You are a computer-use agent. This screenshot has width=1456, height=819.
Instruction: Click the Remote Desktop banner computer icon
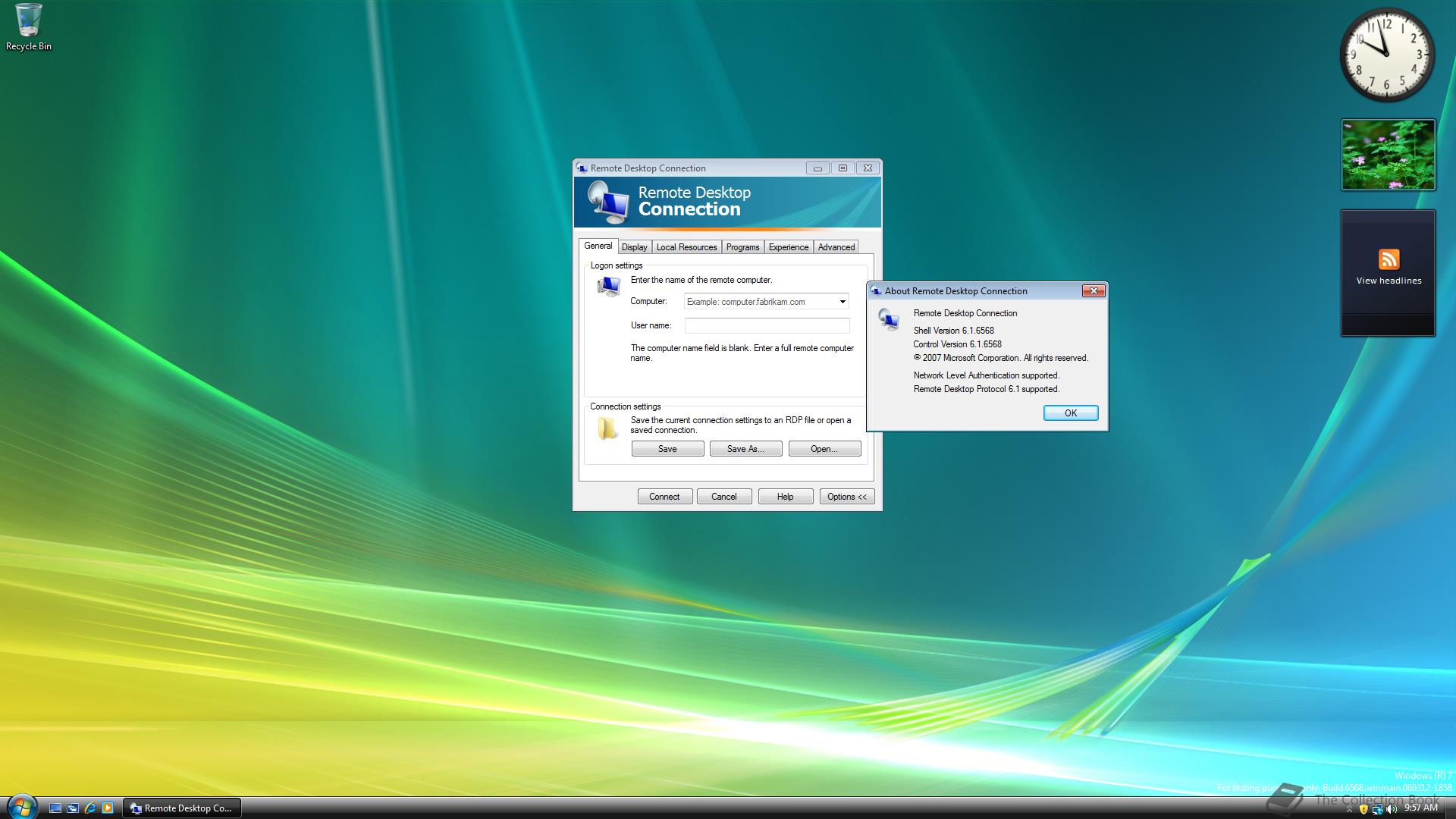[x=609, y=202]
